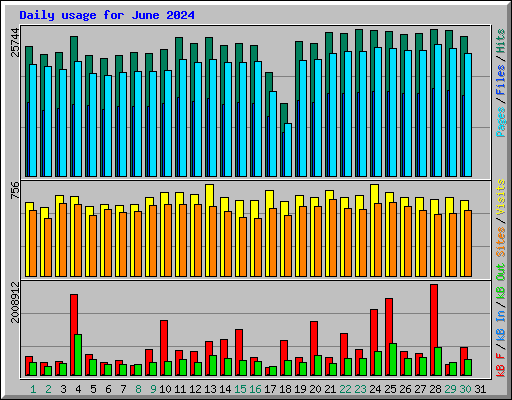Click day 18 on the date axis
Screen dimensions: 512x400
coord(285,389)
